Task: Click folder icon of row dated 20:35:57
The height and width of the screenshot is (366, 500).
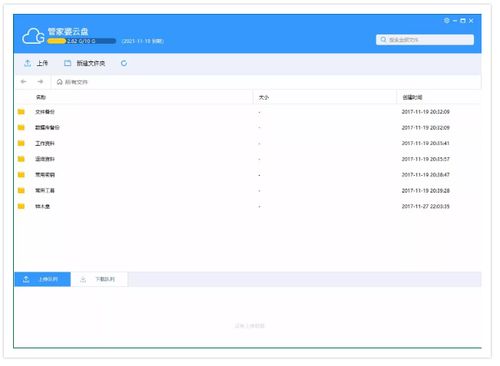Action: (21, 159)
